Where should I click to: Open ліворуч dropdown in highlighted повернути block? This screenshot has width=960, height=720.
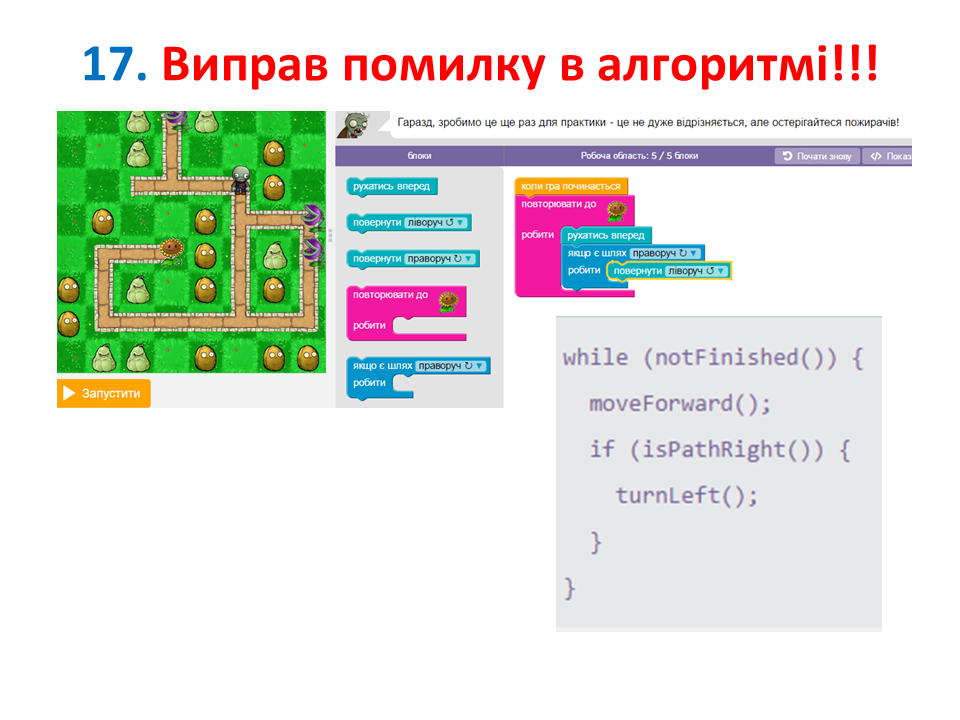[697, 271]
